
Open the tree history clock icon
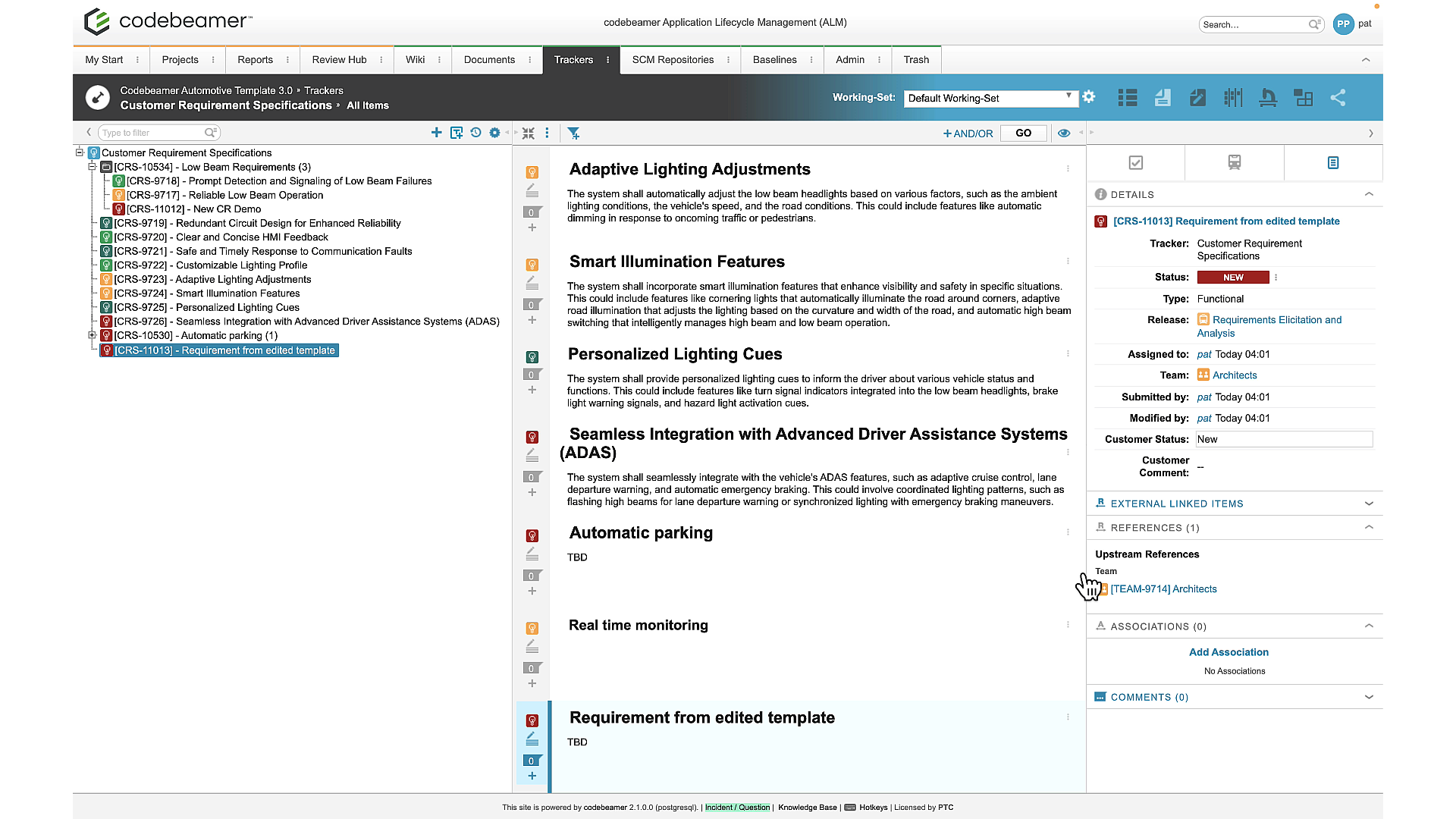click(475, 133)
